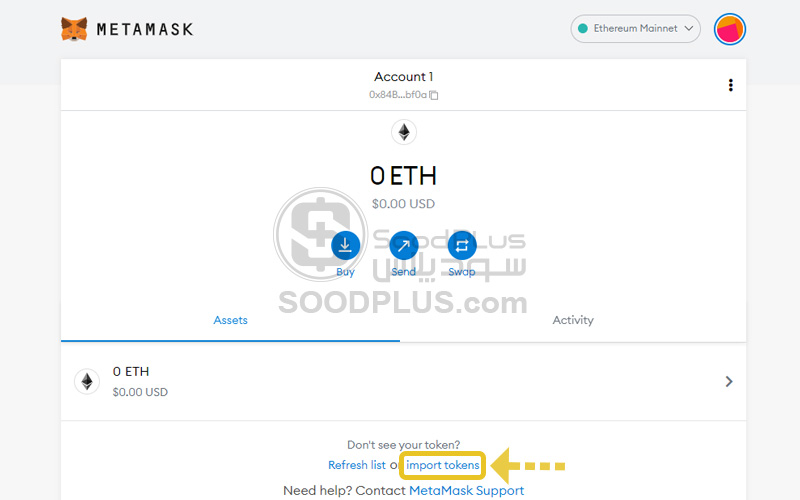
Task: Click the Ethereum logo above balance
Action: coord(404,132)
